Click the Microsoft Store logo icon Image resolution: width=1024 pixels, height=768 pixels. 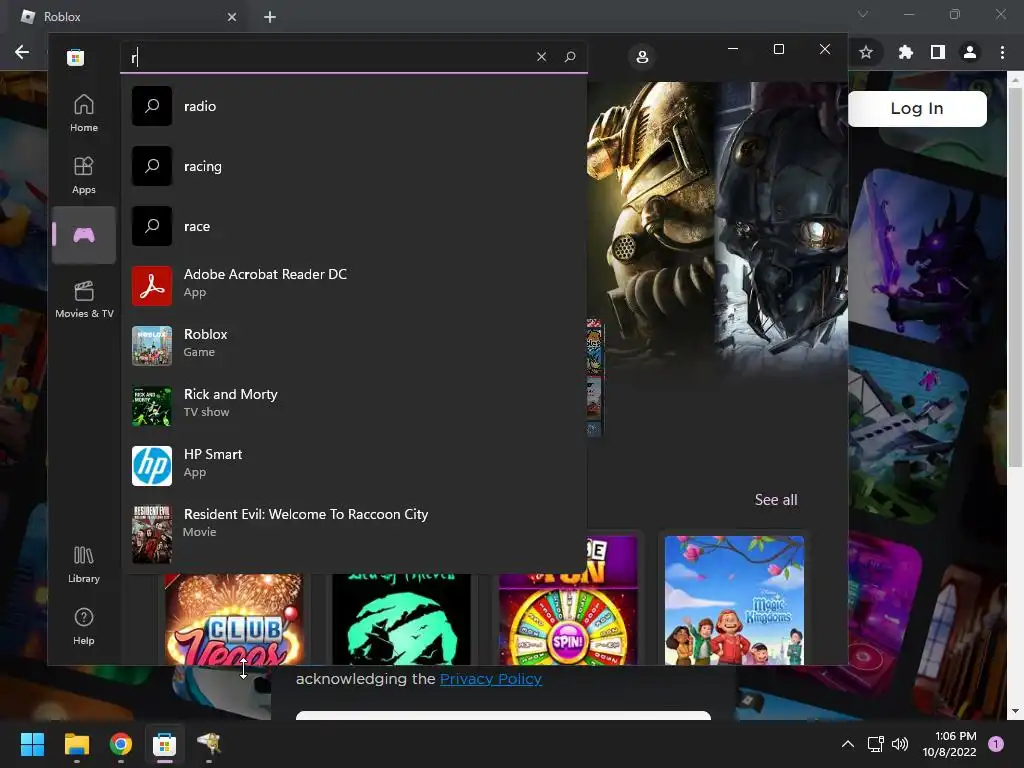(75, 57)
